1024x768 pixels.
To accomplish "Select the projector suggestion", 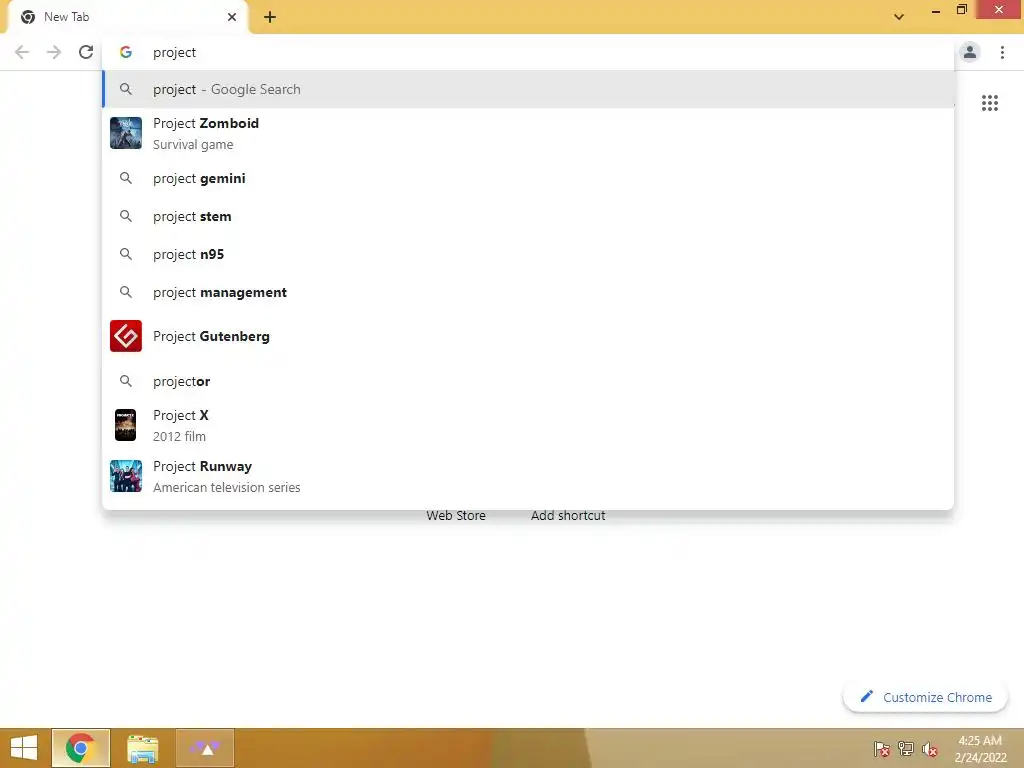I will [x=528, y=381].
